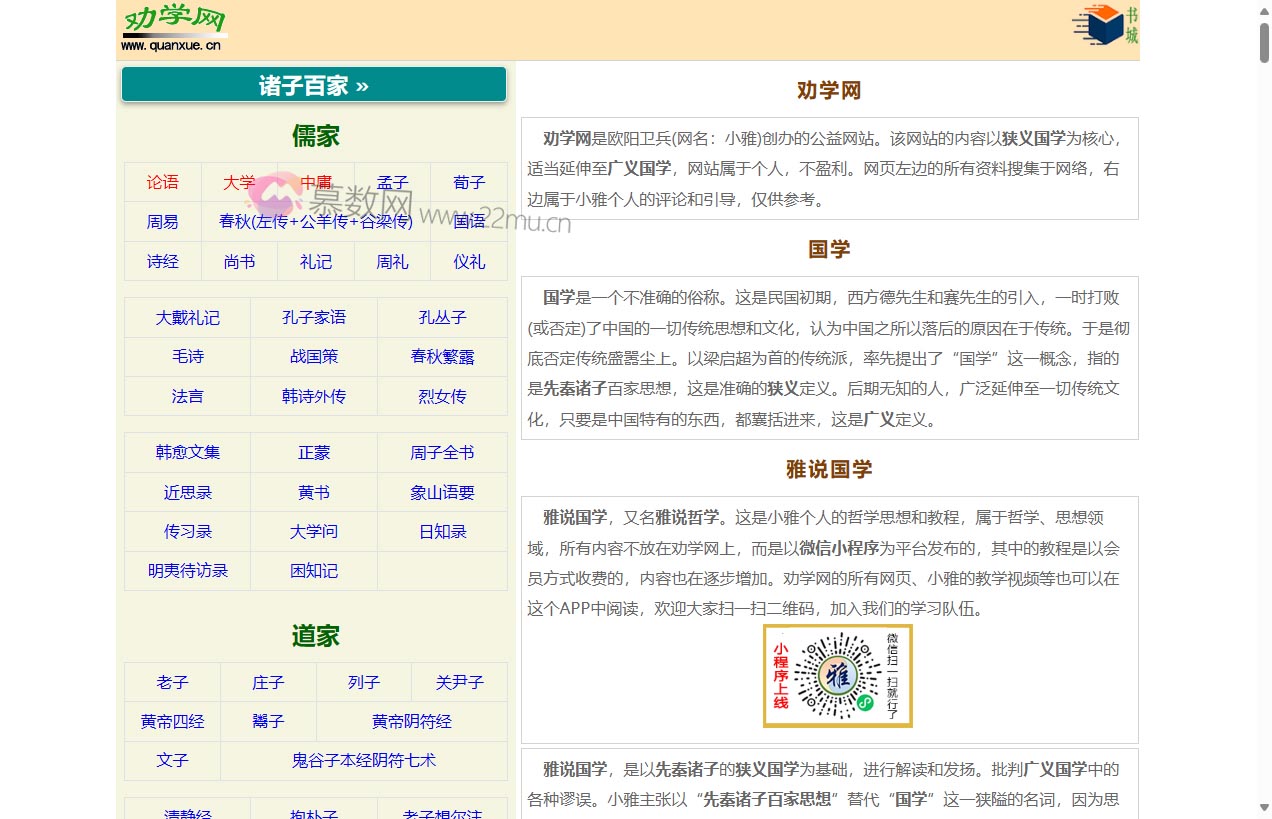Select 明夷待访录

pyautogui.click(x=187, y=570)
